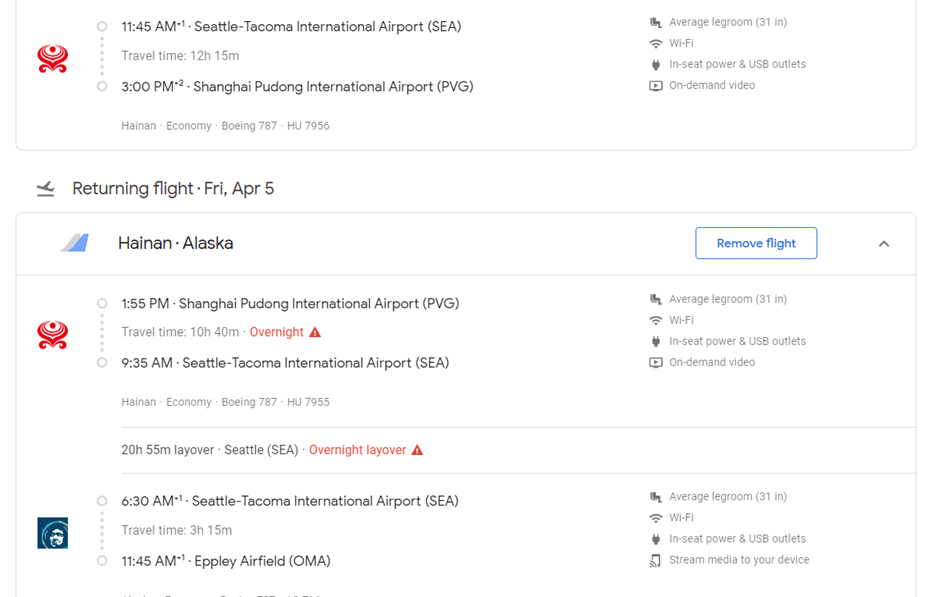
Task: Click the Wi-Fi icon on the return Hainan flight
Action: [656, 320]
